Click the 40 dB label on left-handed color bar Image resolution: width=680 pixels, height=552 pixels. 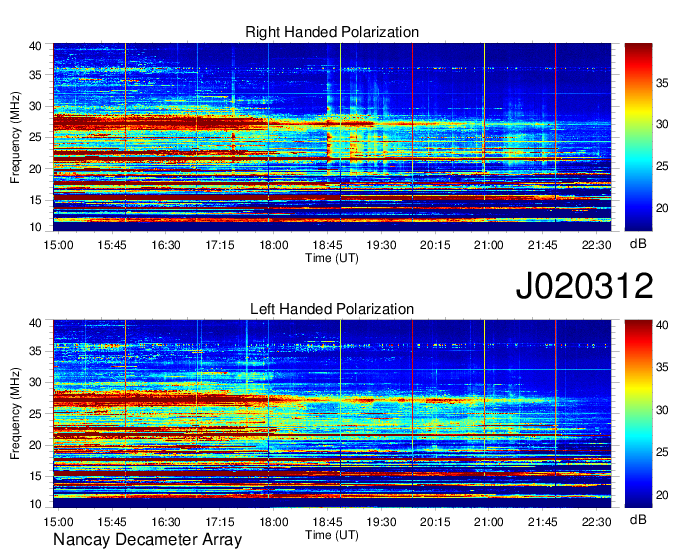pos(662,325)
